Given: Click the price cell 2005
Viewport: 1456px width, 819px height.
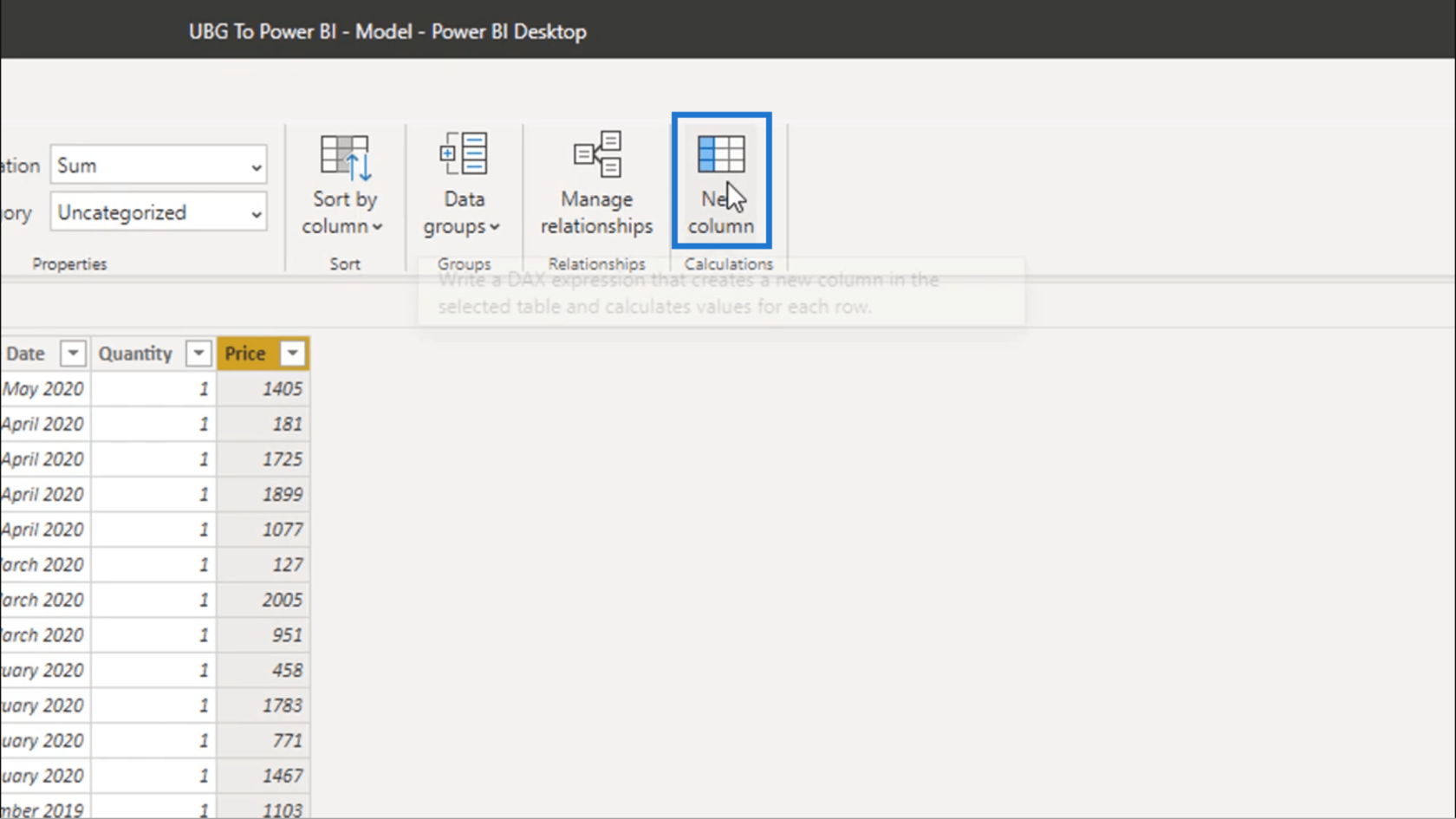Looking at the screenshot, I should click(x=263, y=600).
